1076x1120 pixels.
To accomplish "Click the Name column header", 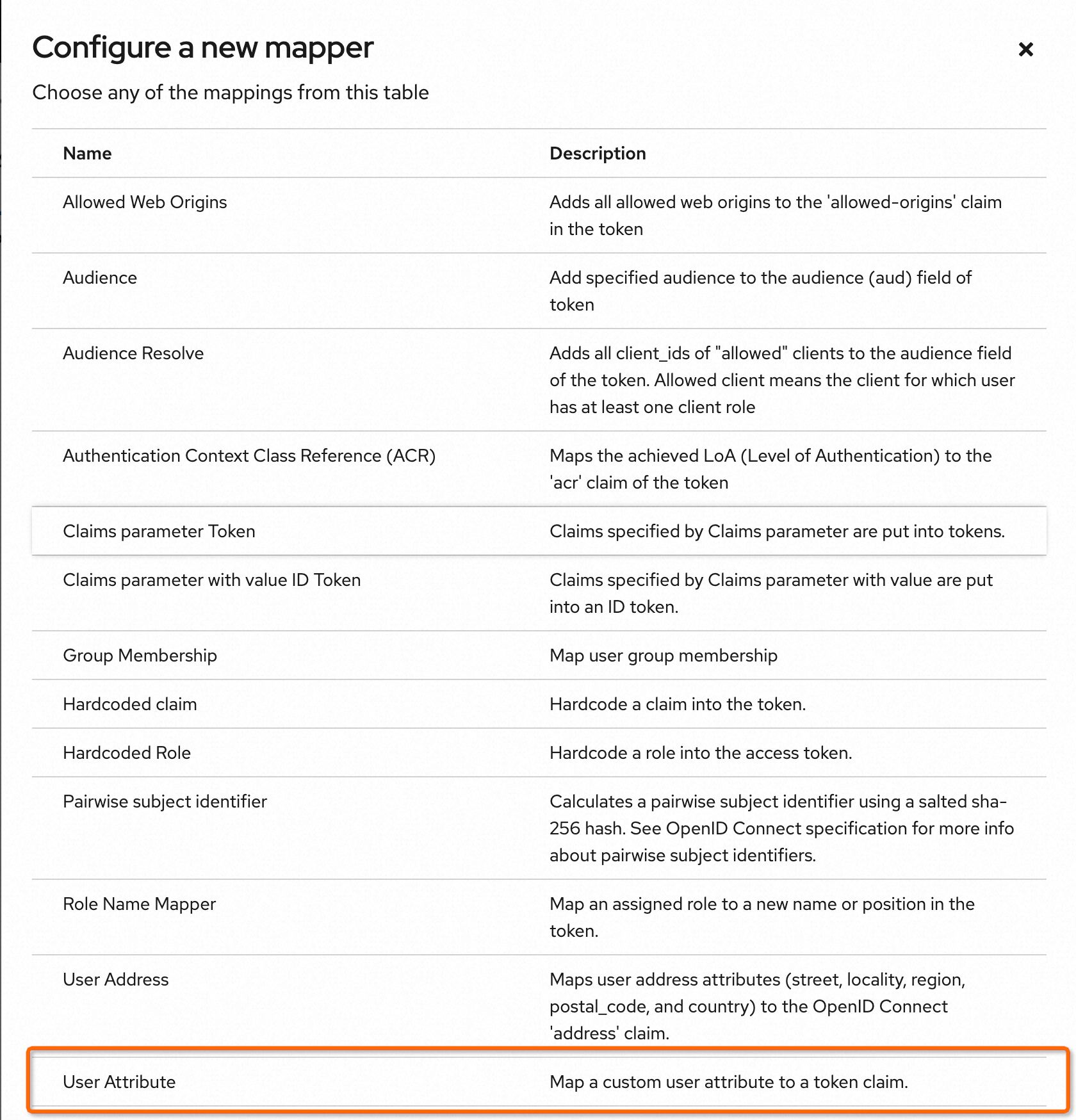I will (87, 154).
